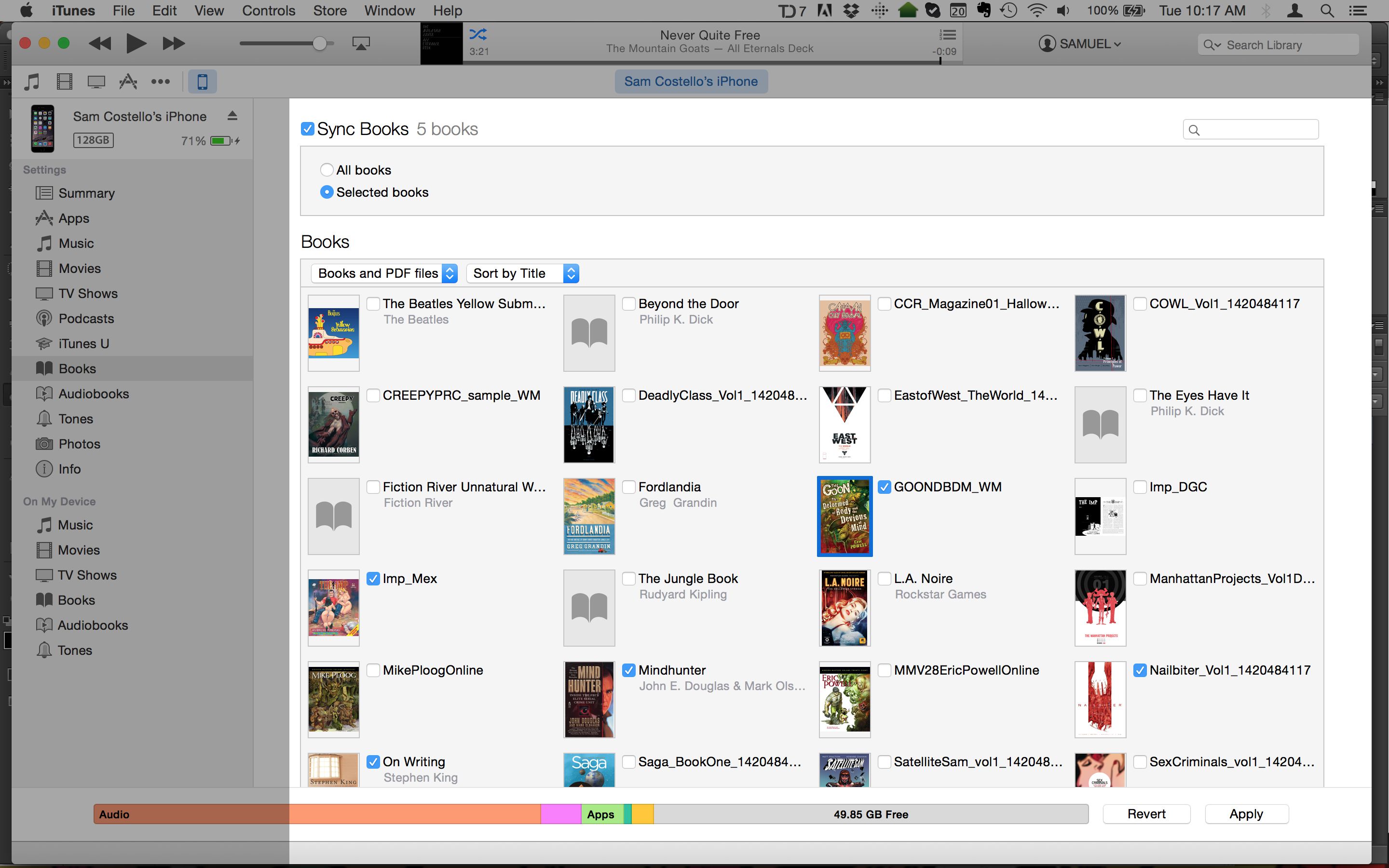Open the Controls menu
The height and width of the screenshot is (868, 1389).
[269, 10]
